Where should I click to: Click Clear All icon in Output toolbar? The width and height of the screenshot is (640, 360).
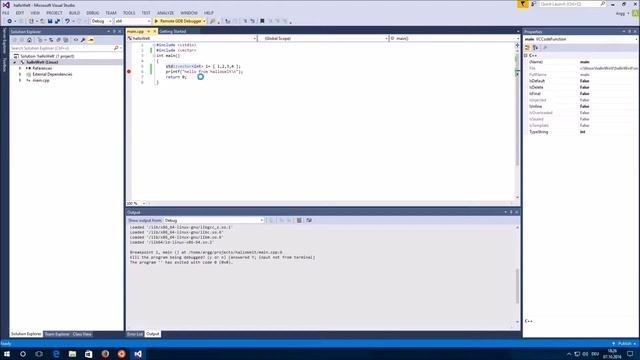pyautogui.click(x=299, y=220)
